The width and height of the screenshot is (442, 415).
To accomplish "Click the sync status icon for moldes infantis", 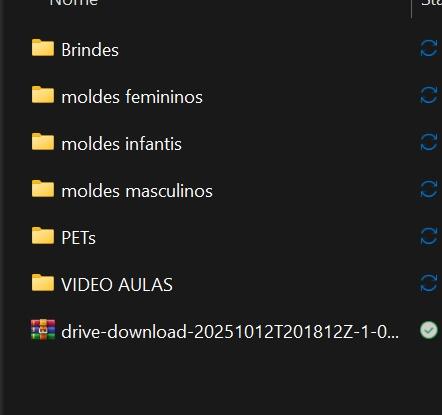I will click(429, 143).
